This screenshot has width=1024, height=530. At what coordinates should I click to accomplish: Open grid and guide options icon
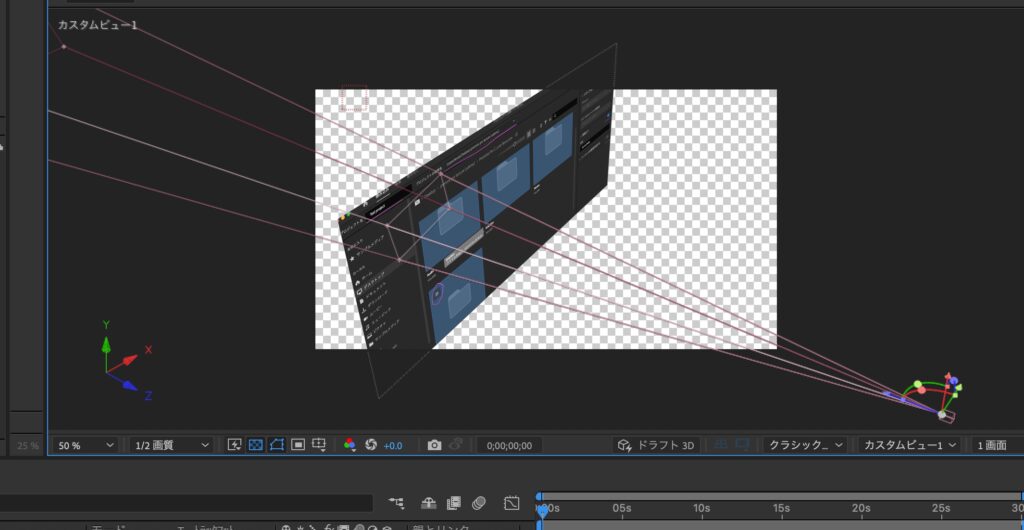[319, 445]
